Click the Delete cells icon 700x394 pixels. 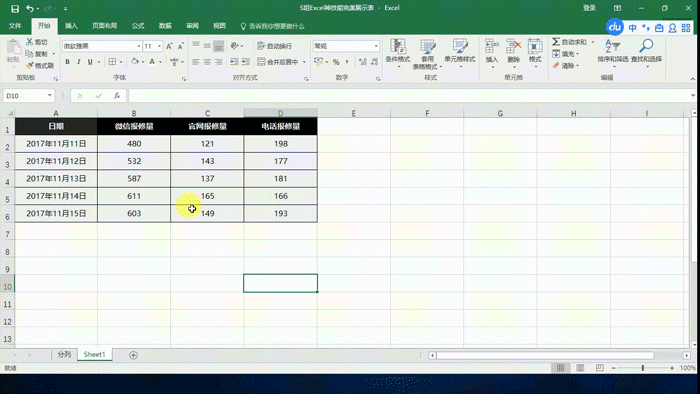tap(513, 46)
